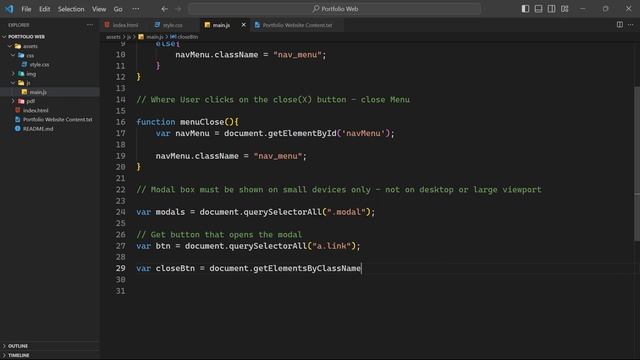Click the README.md info icon
Viewport: 640px width, 360px height.
[18, 129]
